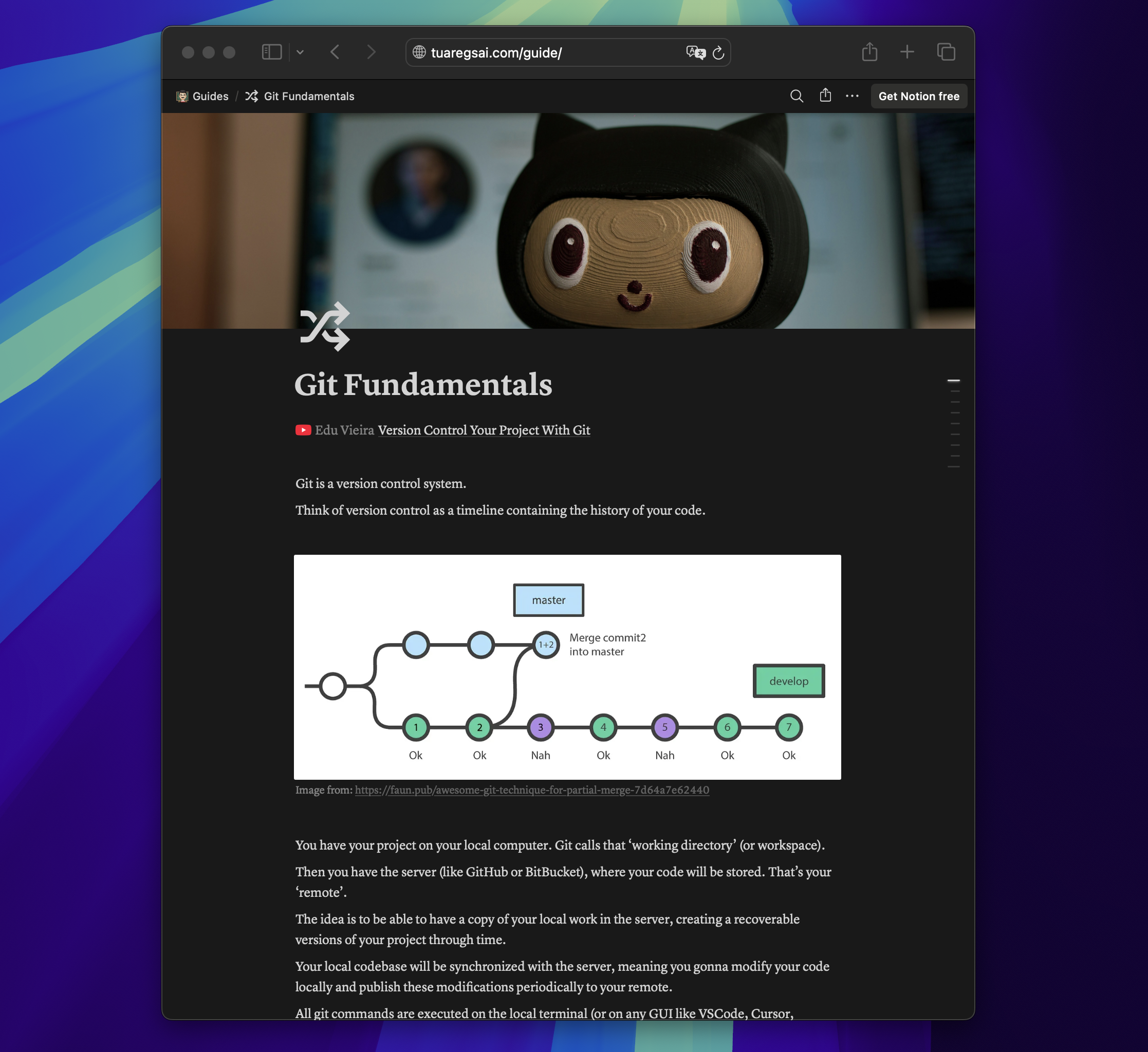Click the shuffle arrows page icon
Image resolution: width=1148 pixels, height=1052 pixels.
coord(325,326)
